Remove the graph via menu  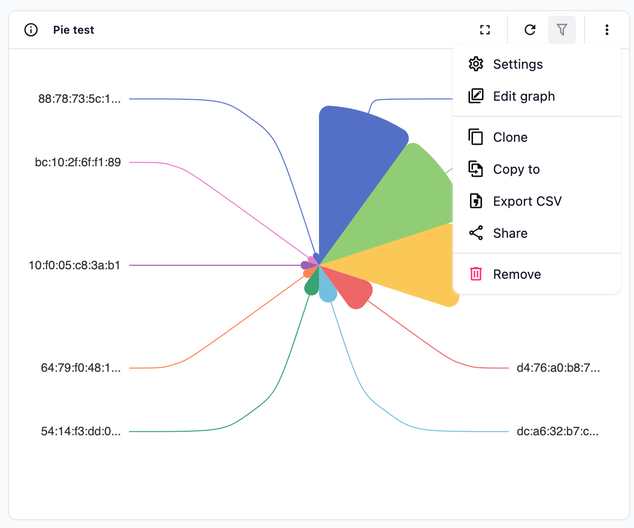click(x=516, y=274)
